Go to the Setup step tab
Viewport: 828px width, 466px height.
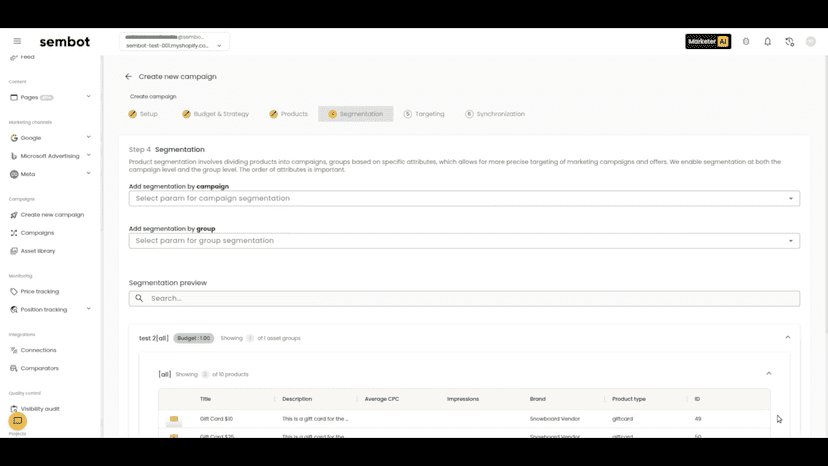pyautogui.click(x=143, y=114)
